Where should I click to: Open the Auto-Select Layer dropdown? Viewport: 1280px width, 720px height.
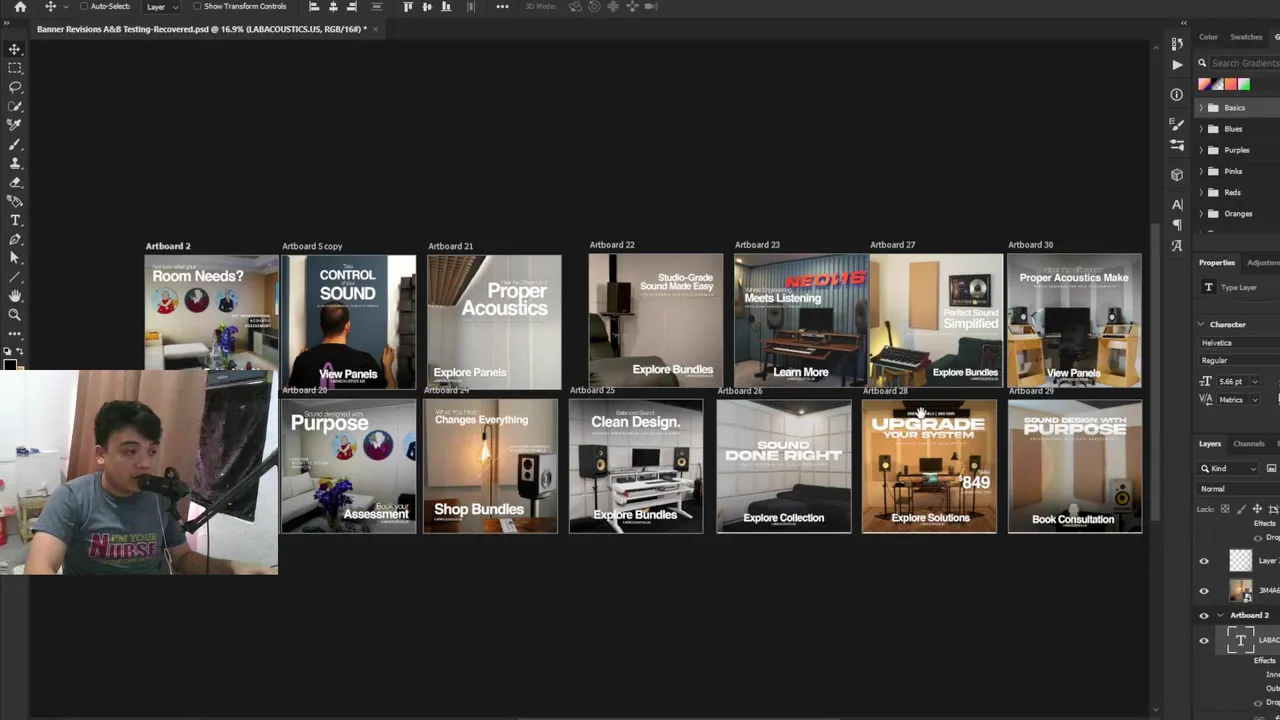161,7
